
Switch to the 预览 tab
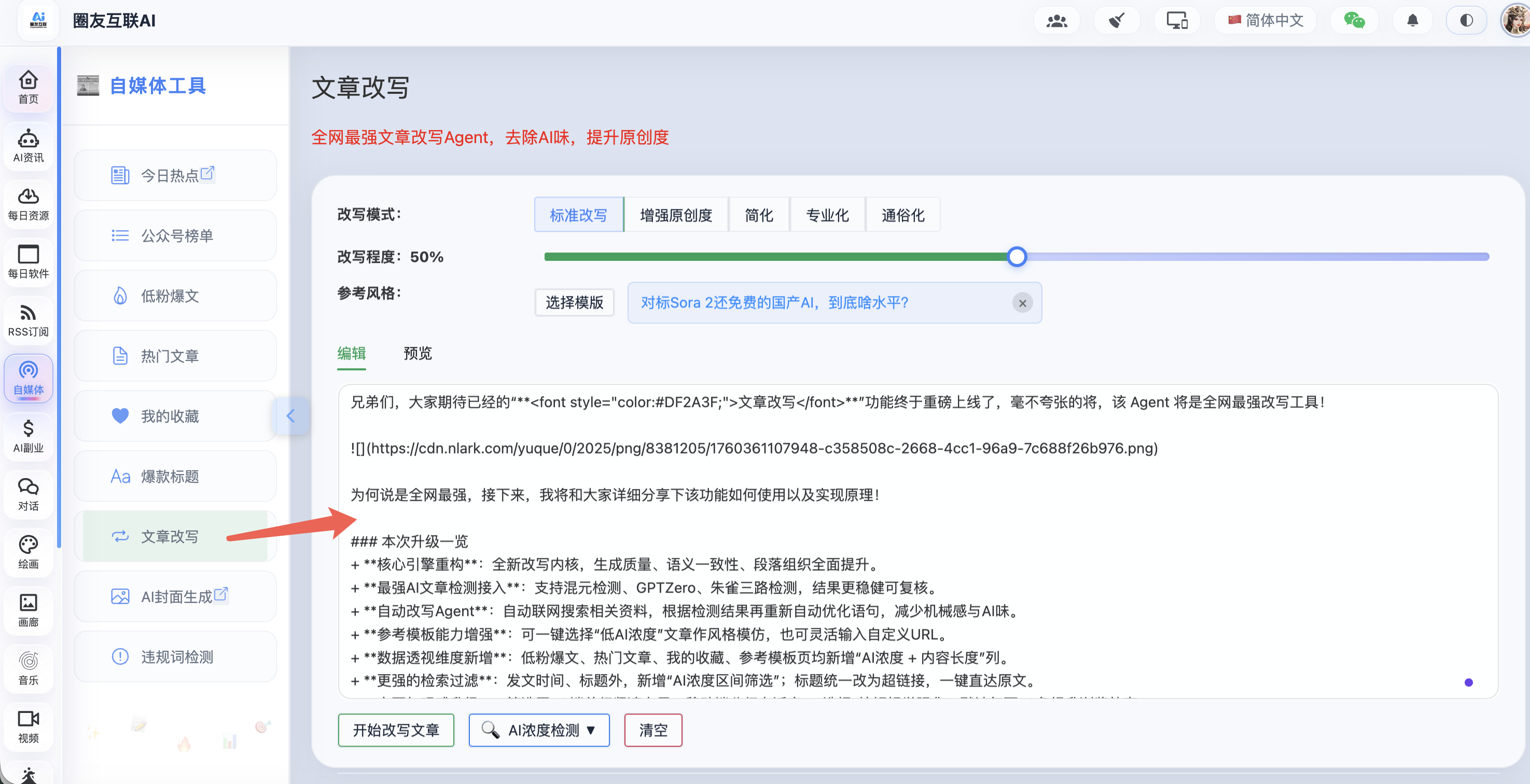pyautogui.click(x=418, y=354)
